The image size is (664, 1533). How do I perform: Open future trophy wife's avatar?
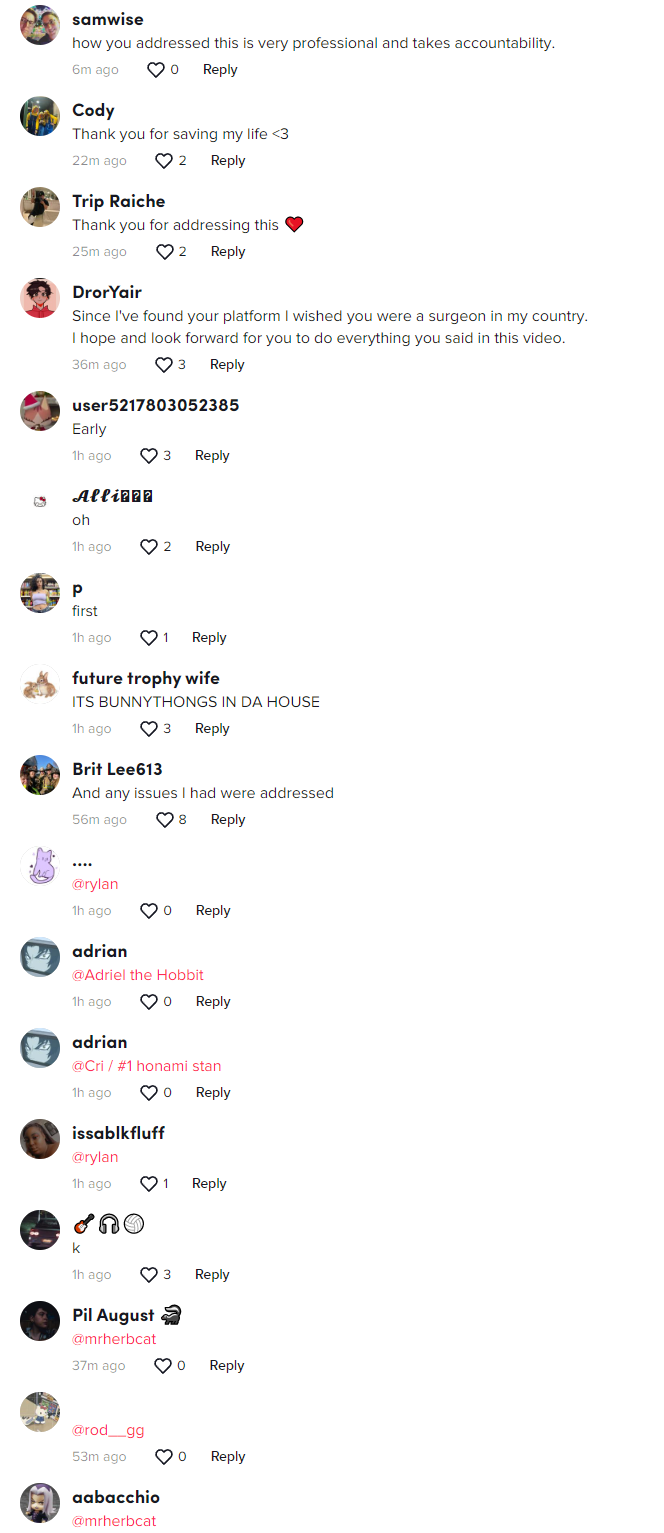click(40, 684)
